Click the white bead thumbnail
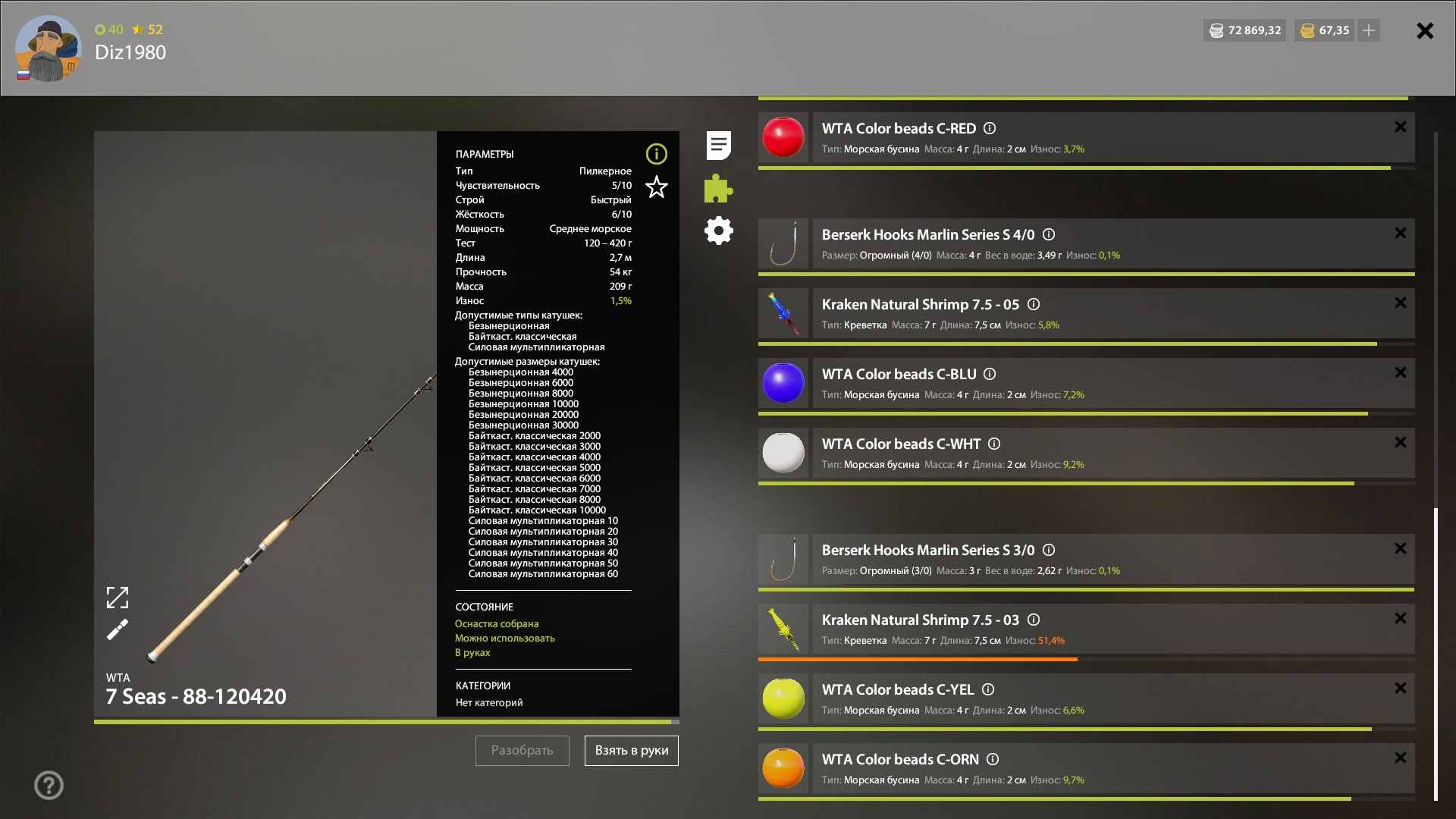Viewport: 1456px width, 819px height. coord(783,453)
